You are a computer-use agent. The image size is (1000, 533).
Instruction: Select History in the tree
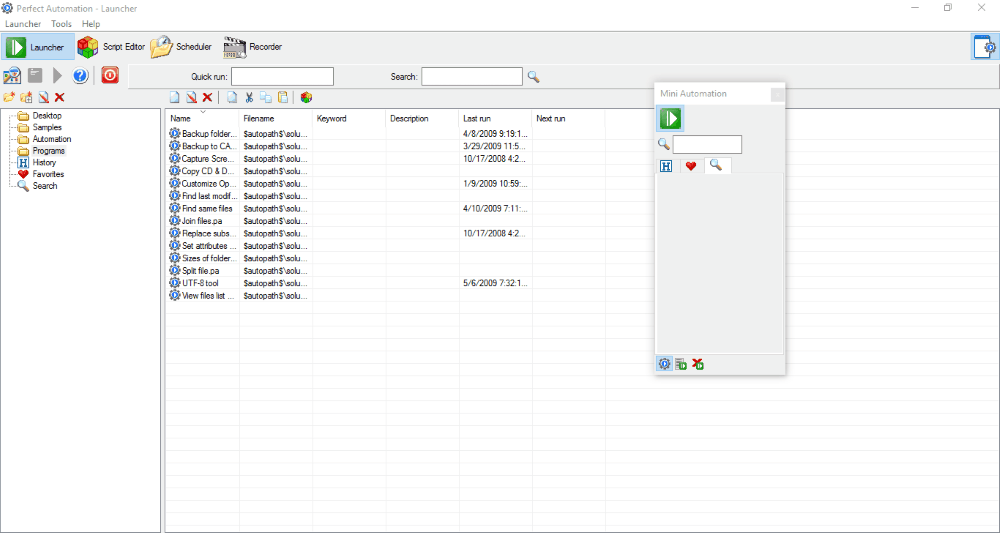44,163
